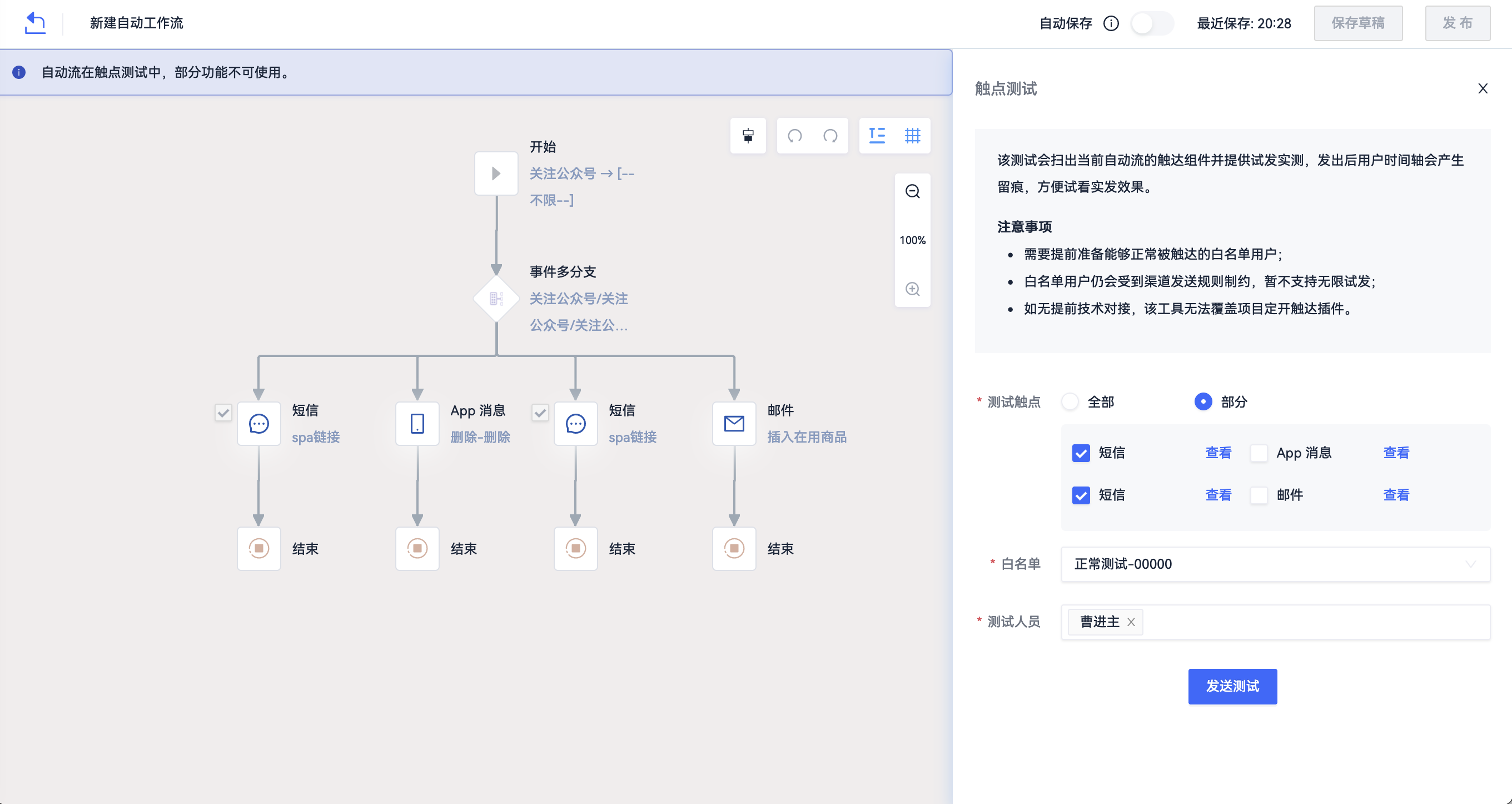
Task: Select the 全部 radio option
Action: [x=1070, y=401]
